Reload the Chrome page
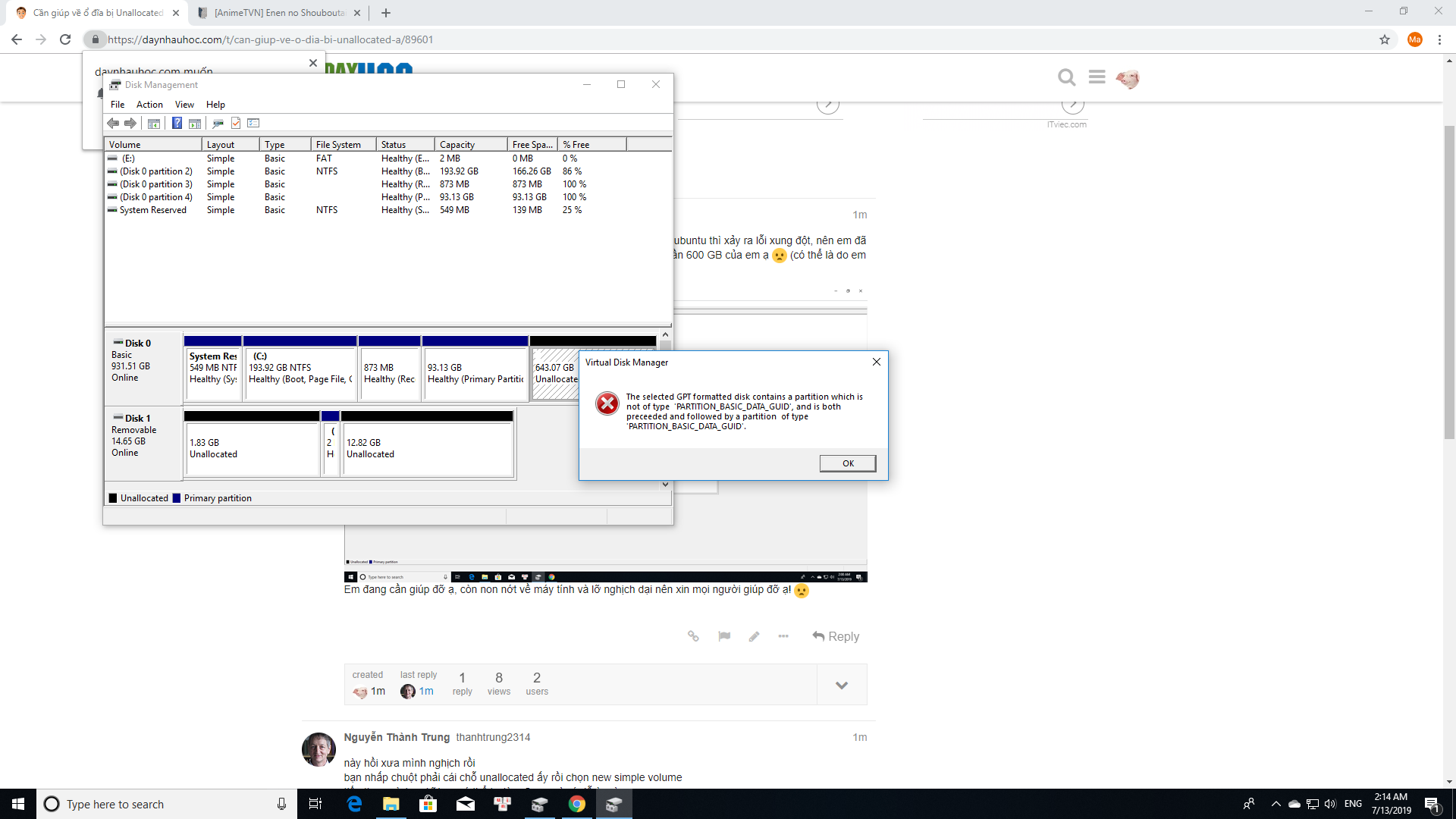 [65, 39]
